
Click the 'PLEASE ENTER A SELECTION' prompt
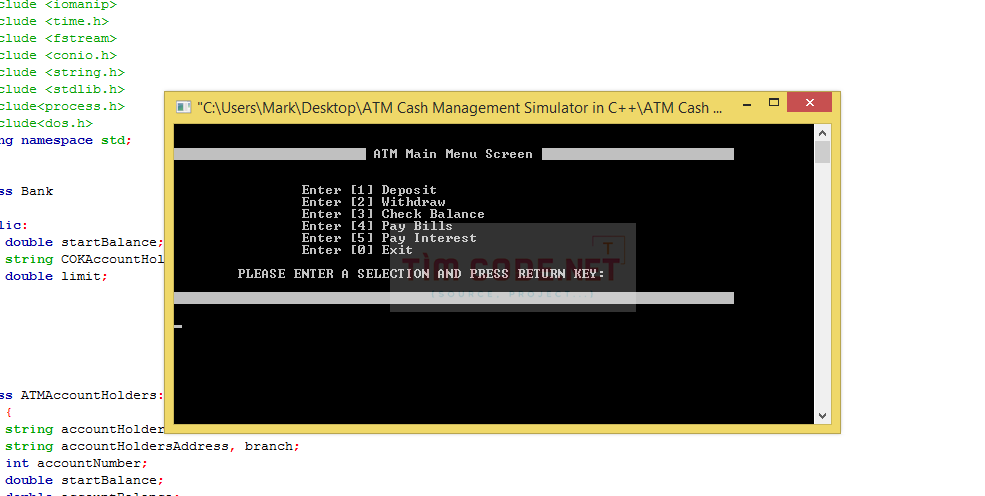[421, 274]
